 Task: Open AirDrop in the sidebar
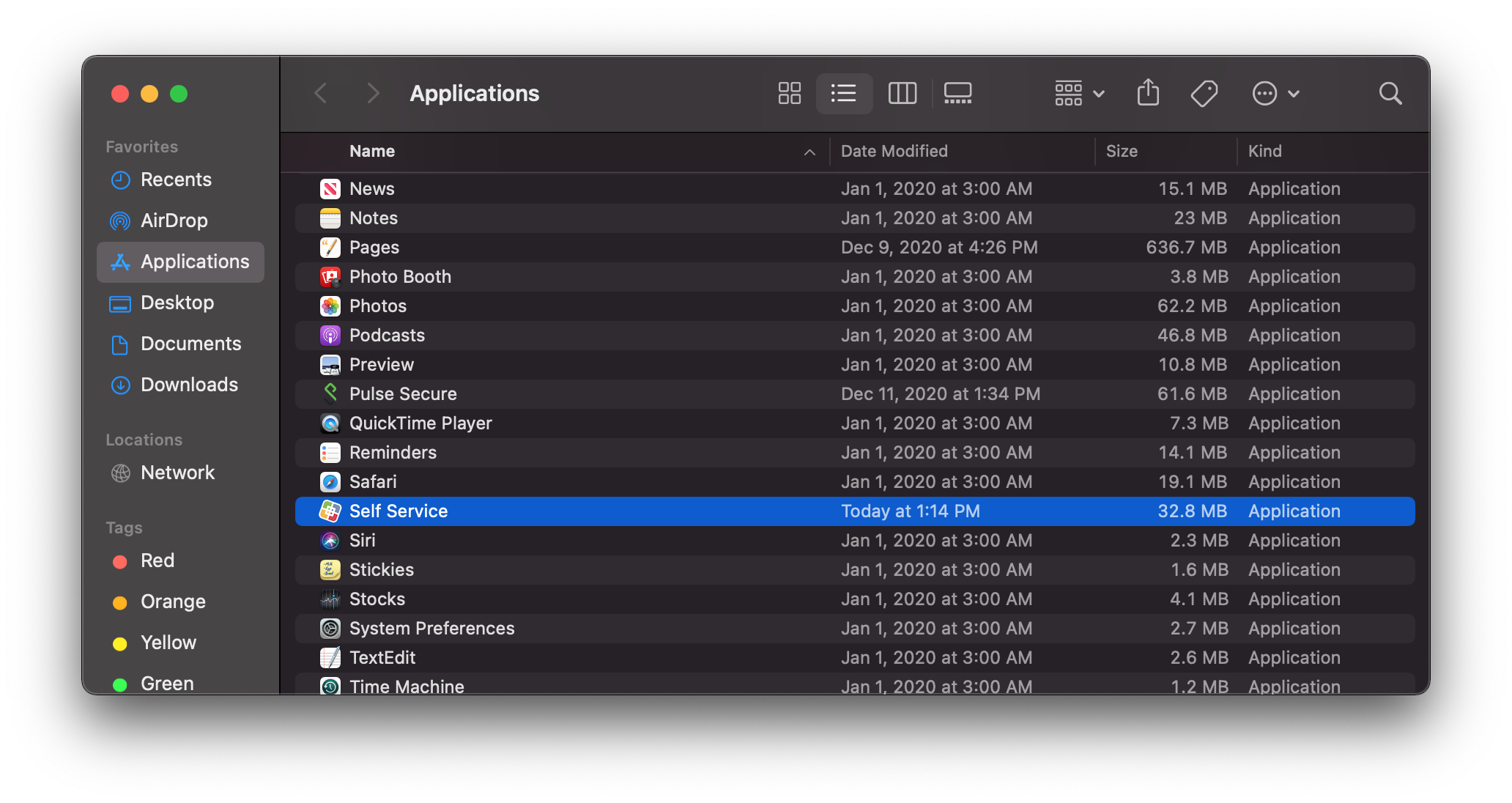coord(180,221)
